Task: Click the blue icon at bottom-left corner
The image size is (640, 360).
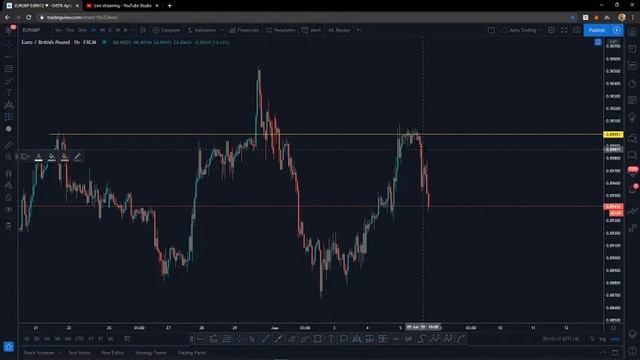Action: pos(9,347)
